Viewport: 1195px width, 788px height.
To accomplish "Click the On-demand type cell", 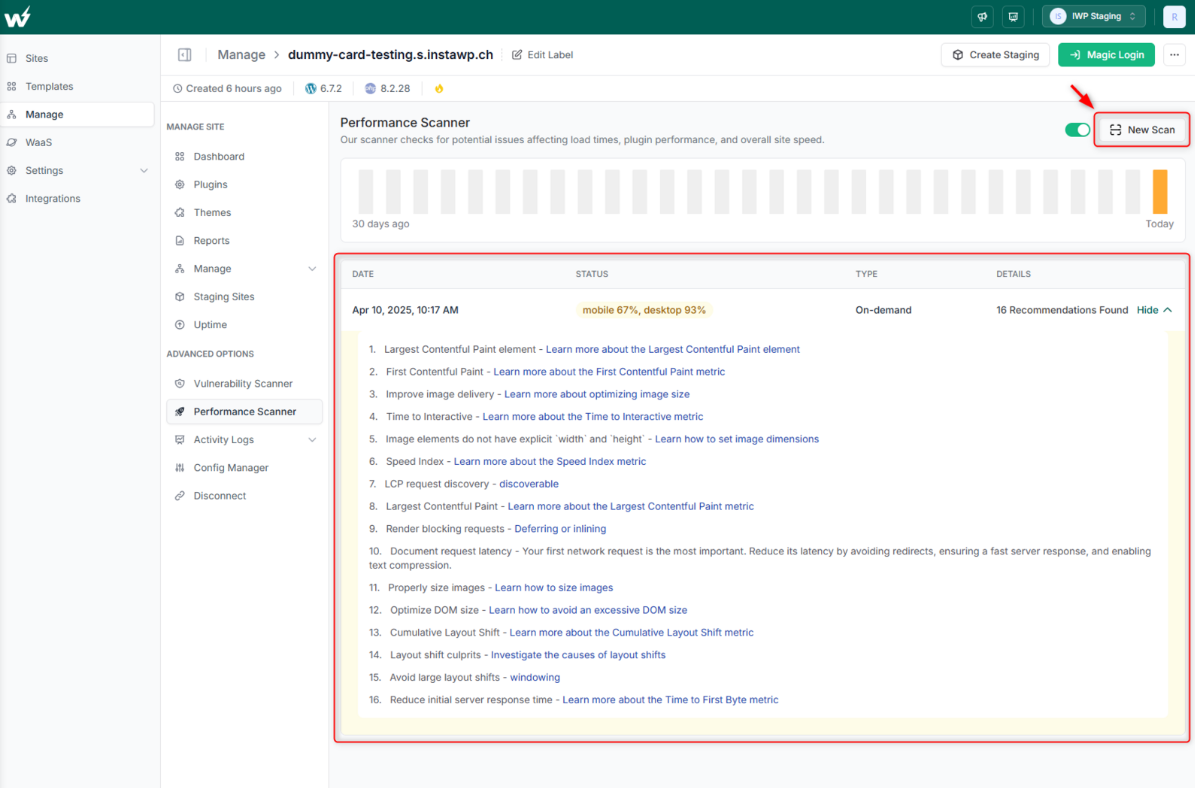I will tap(883, 310).
